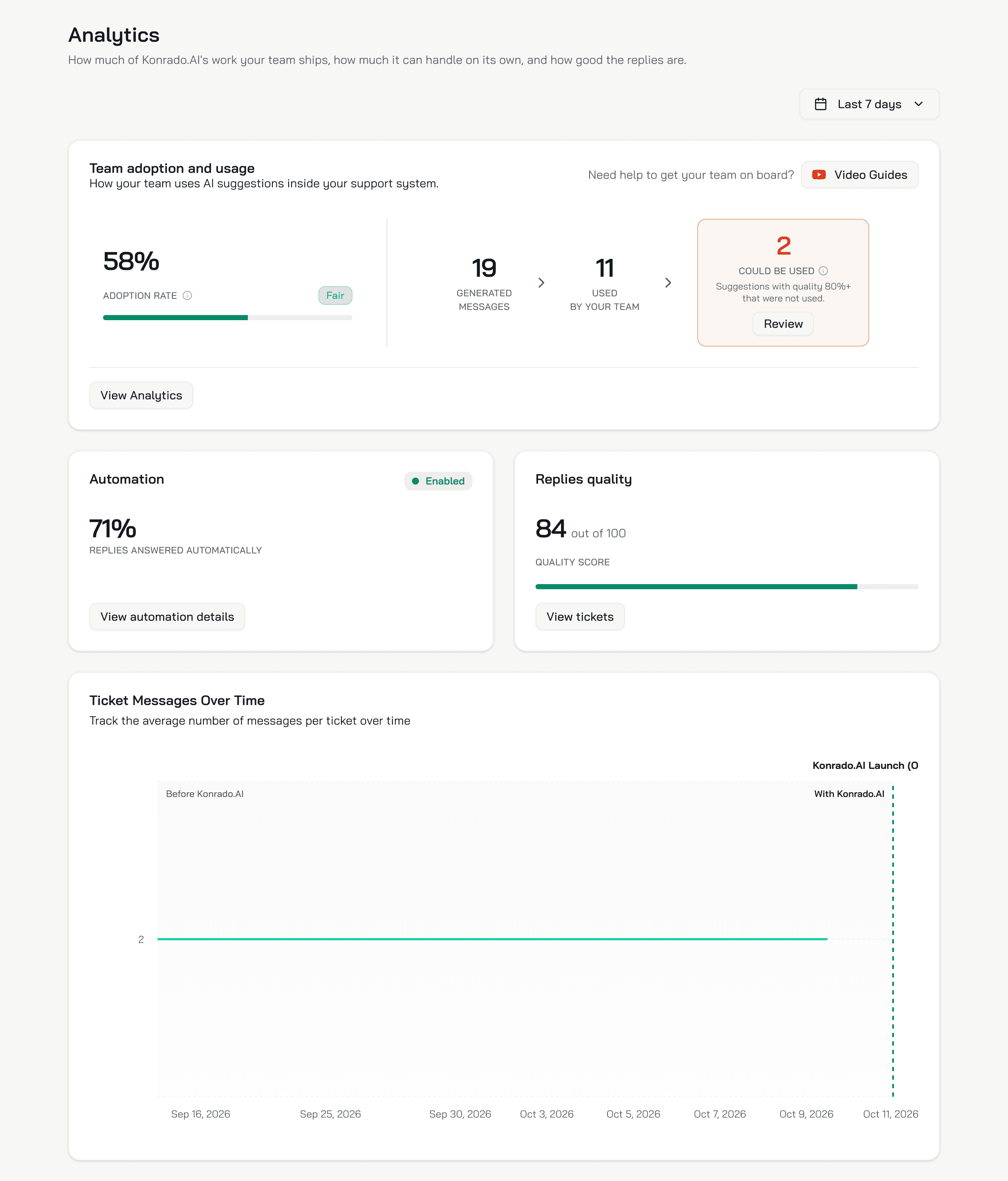Click the calendar icon in date selector
Image resolution: width=1008 pixels, height=1181 pixels.
[x=821, y=104]
